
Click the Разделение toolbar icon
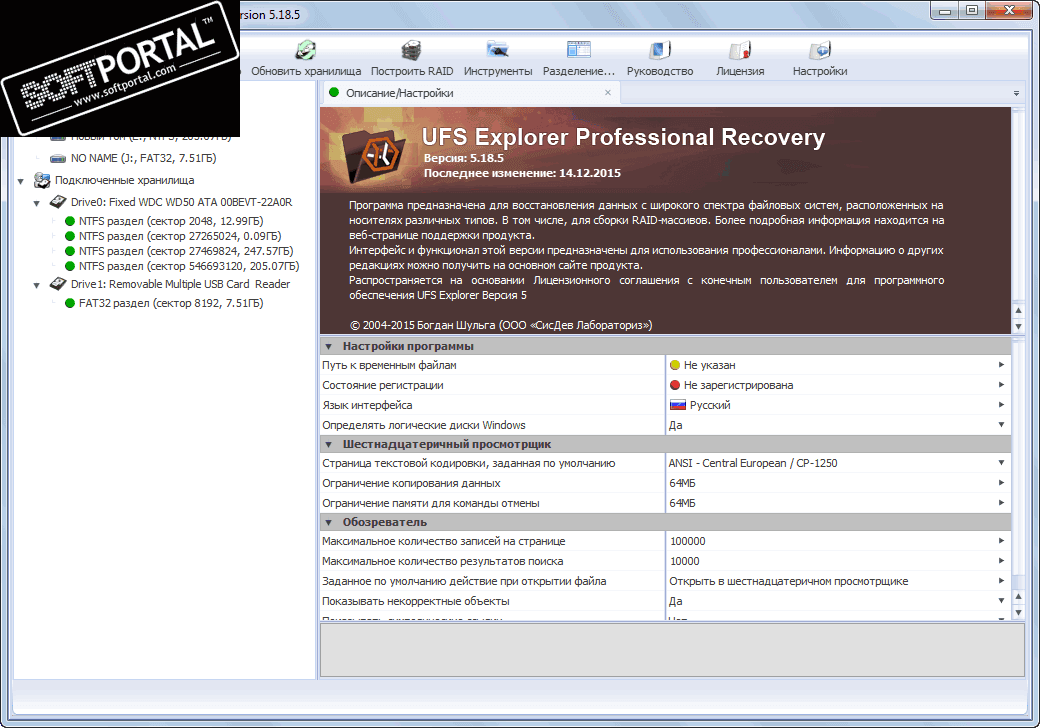click(578, 50)
